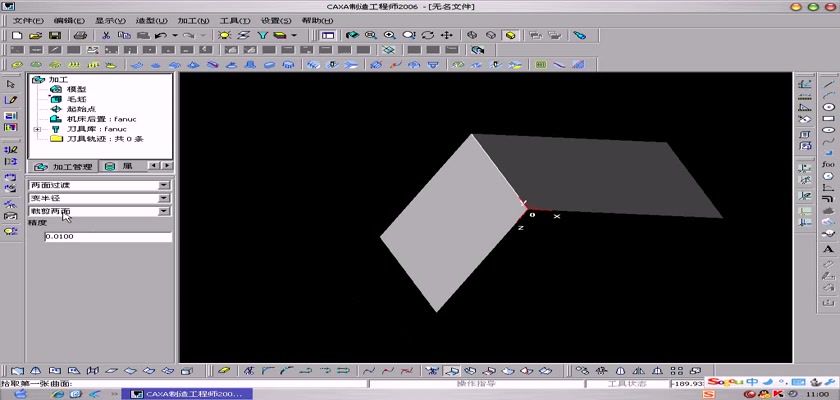Click the f(x) formula curve tool
The width and height of the screenshot is (840, 400).
[828, 164]
